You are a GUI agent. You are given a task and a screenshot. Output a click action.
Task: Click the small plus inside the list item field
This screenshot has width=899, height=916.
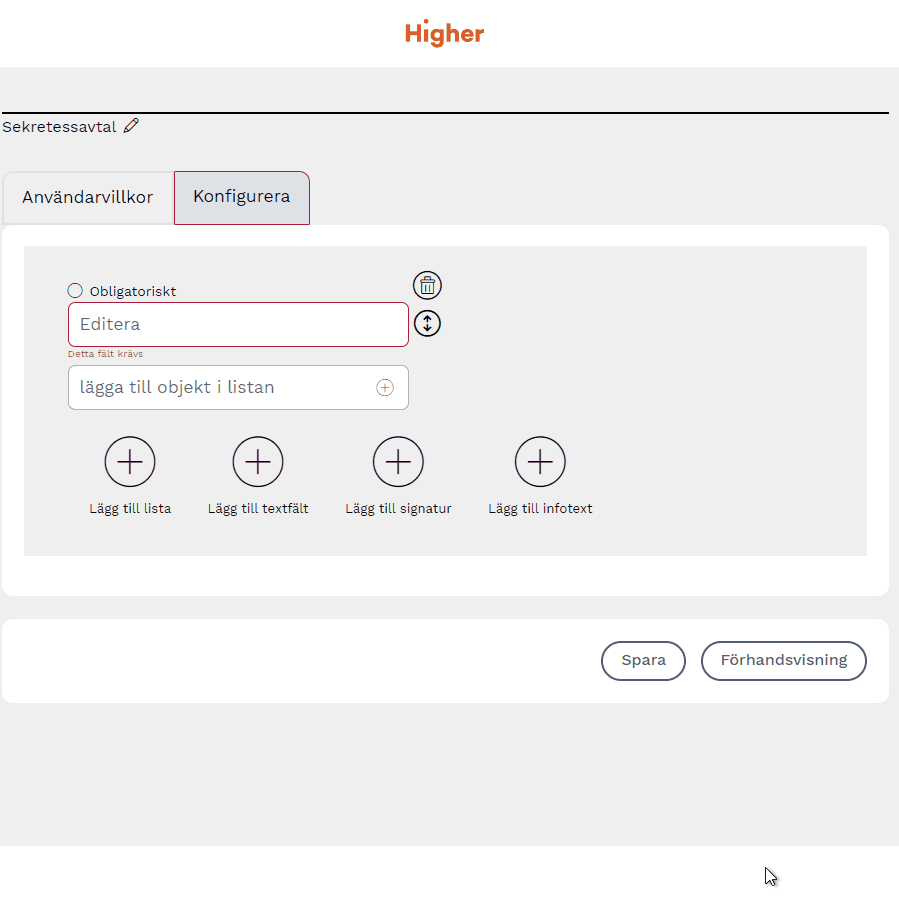[385, 388]
